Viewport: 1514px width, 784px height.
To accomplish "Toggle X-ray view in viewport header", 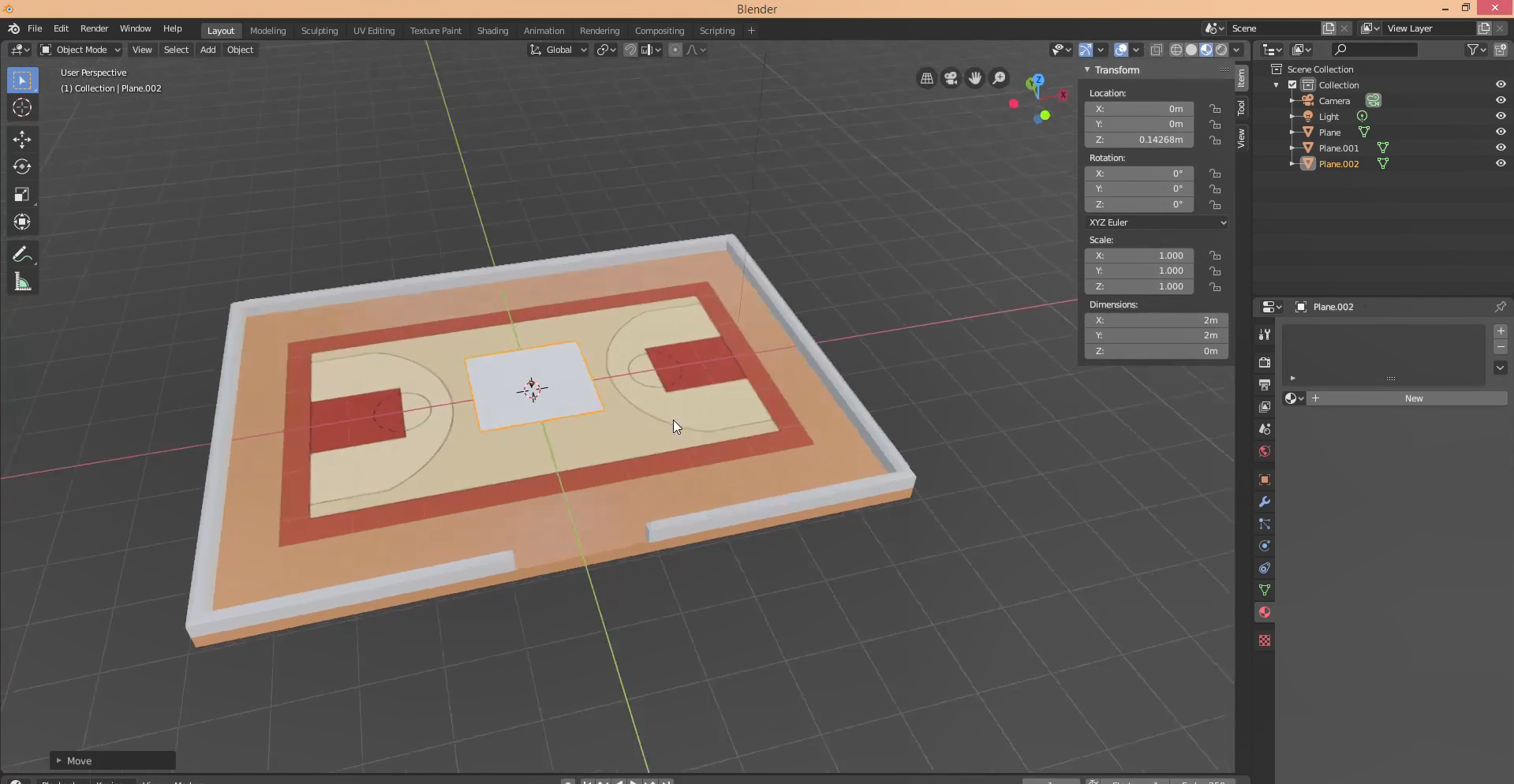I will (1156, 50).
